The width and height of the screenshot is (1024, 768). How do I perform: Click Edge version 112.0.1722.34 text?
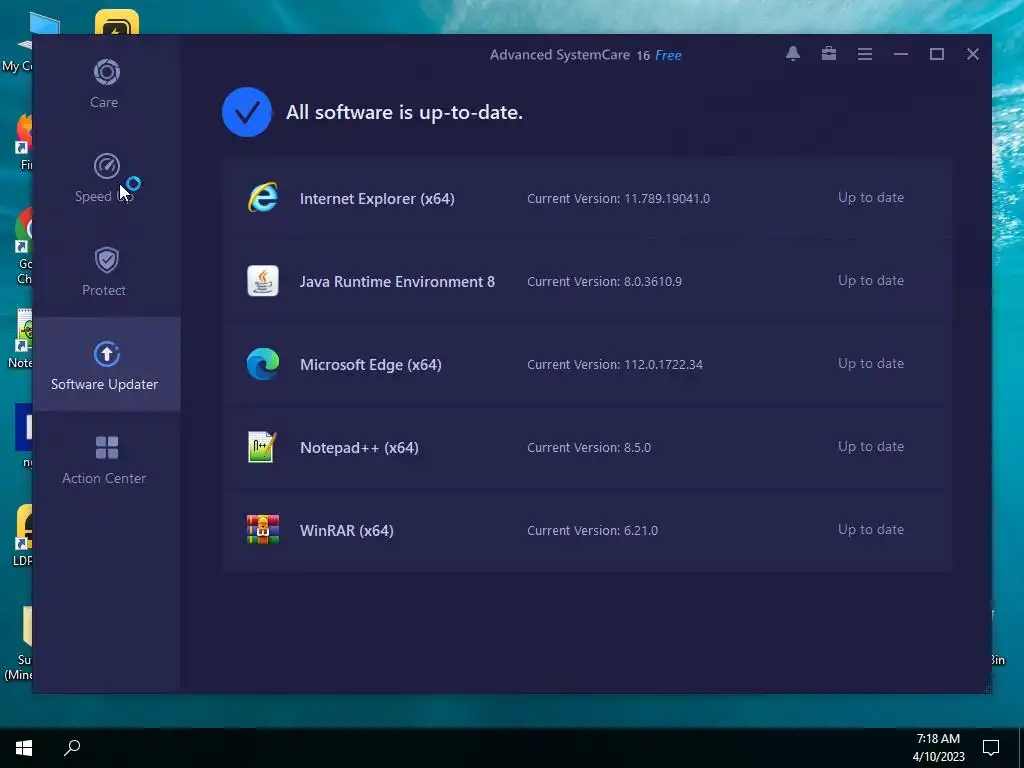(x=615, y=364)
